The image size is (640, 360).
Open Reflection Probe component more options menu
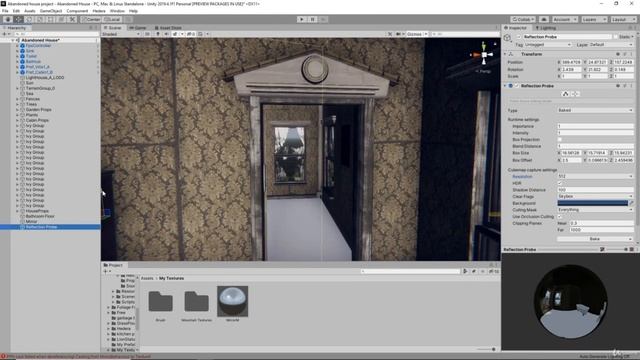[631, 86]
